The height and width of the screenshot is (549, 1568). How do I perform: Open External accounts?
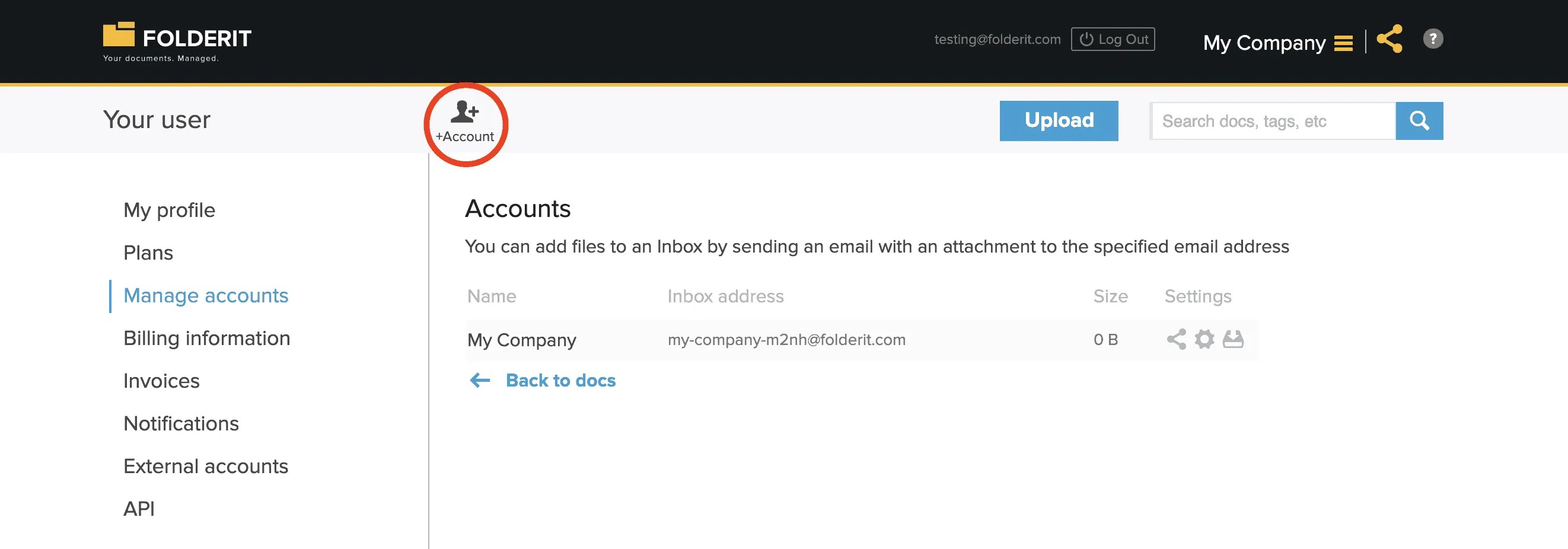[x=206, y=466]
